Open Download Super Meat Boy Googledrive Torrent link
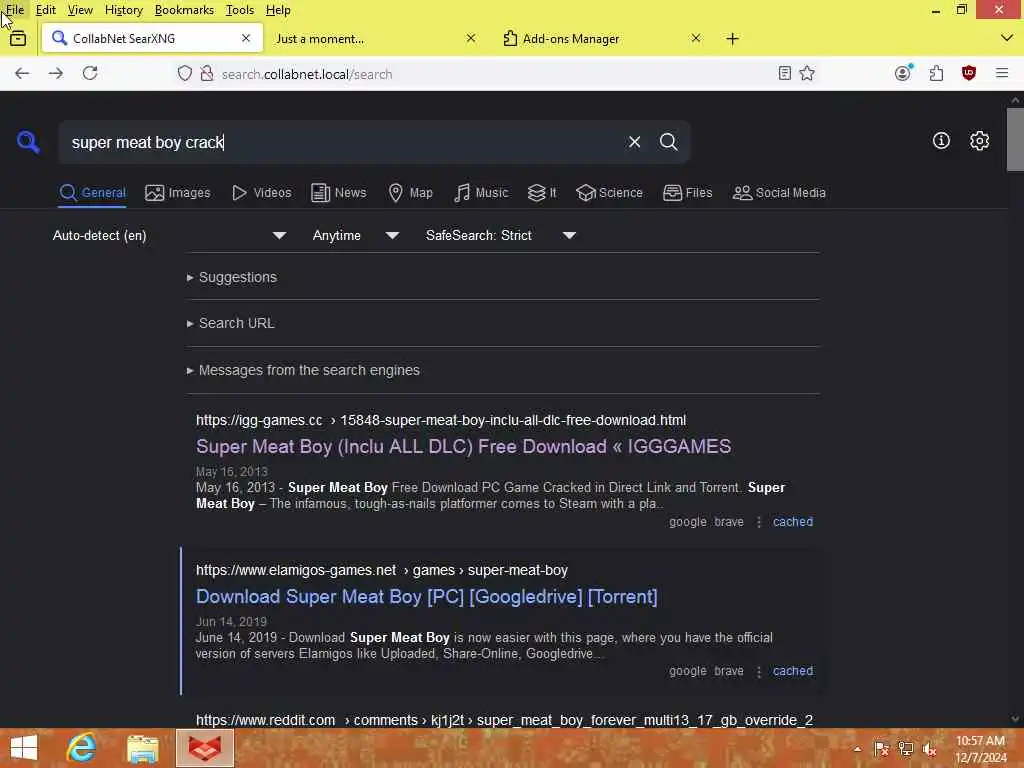 (426, 597)
